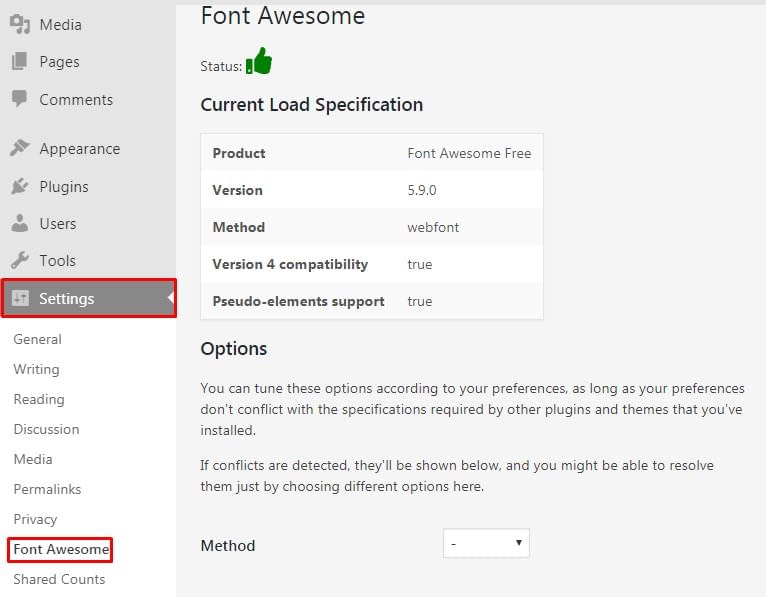The image size is (766, 597).
Task: Click the version value '5.9.0'
Action: (422, 190)
